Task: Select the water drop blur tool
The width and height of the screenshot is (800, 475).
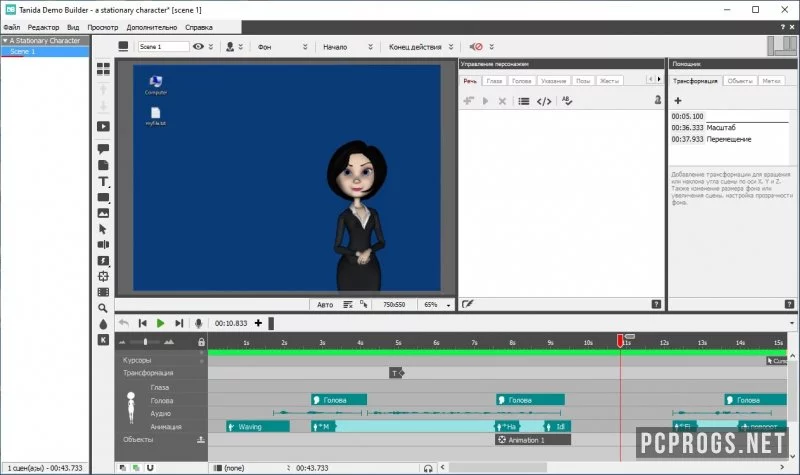Action: [103, 324]
